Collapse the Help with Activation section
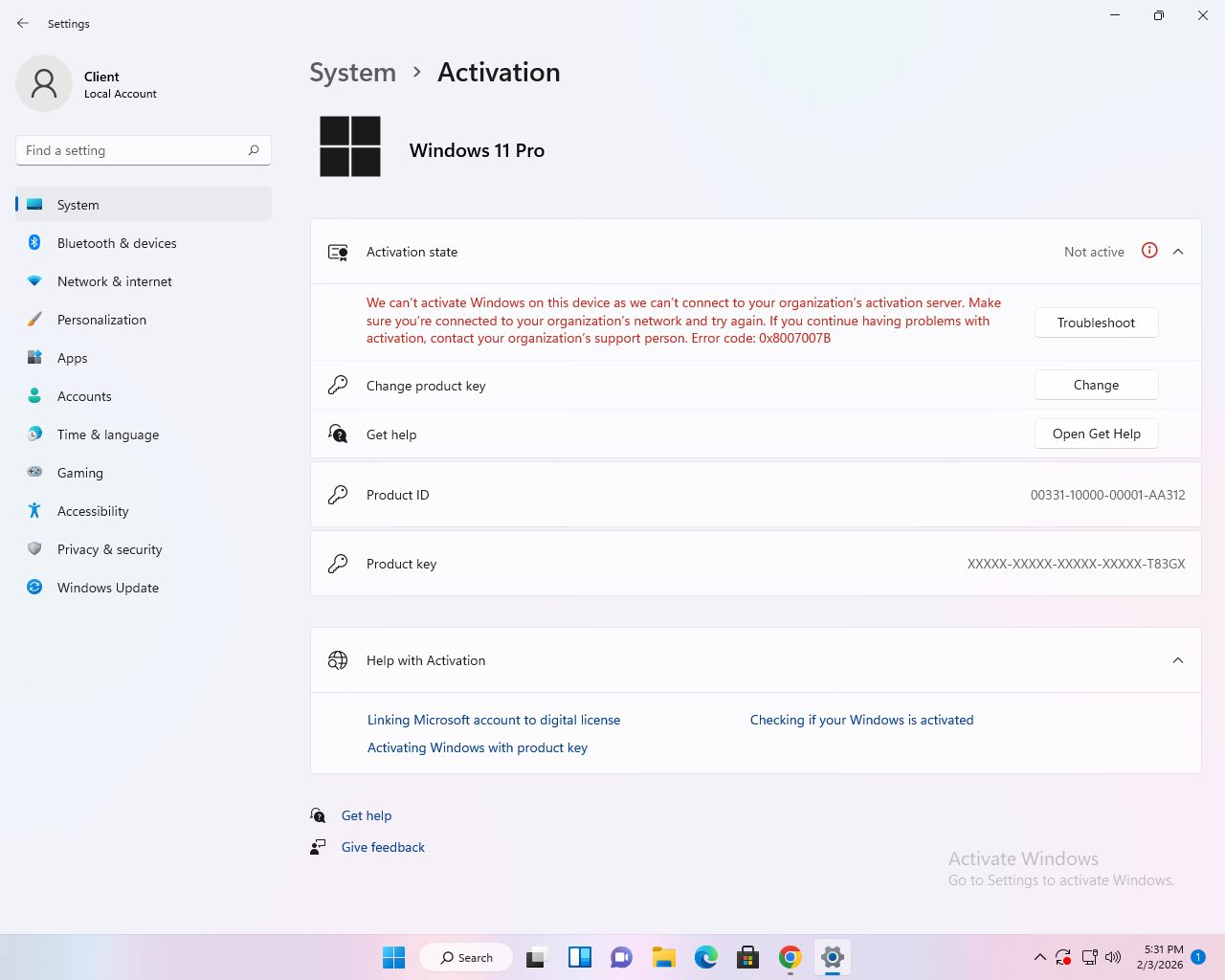The width and height of the screenshot is (1225, 980). pos(1178,660)
